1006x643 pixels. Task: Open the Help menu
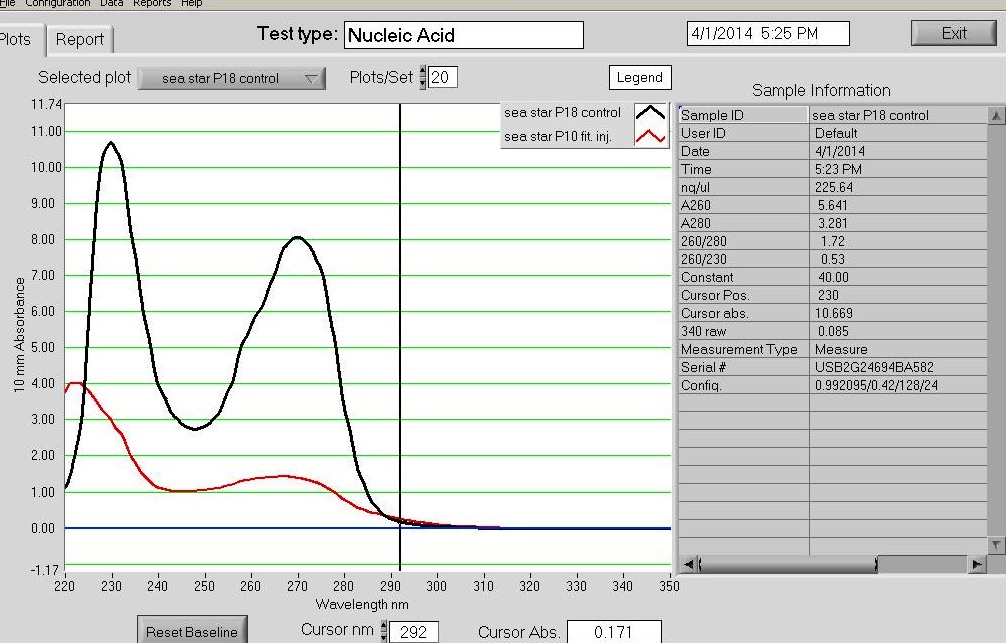click(192, 4)
